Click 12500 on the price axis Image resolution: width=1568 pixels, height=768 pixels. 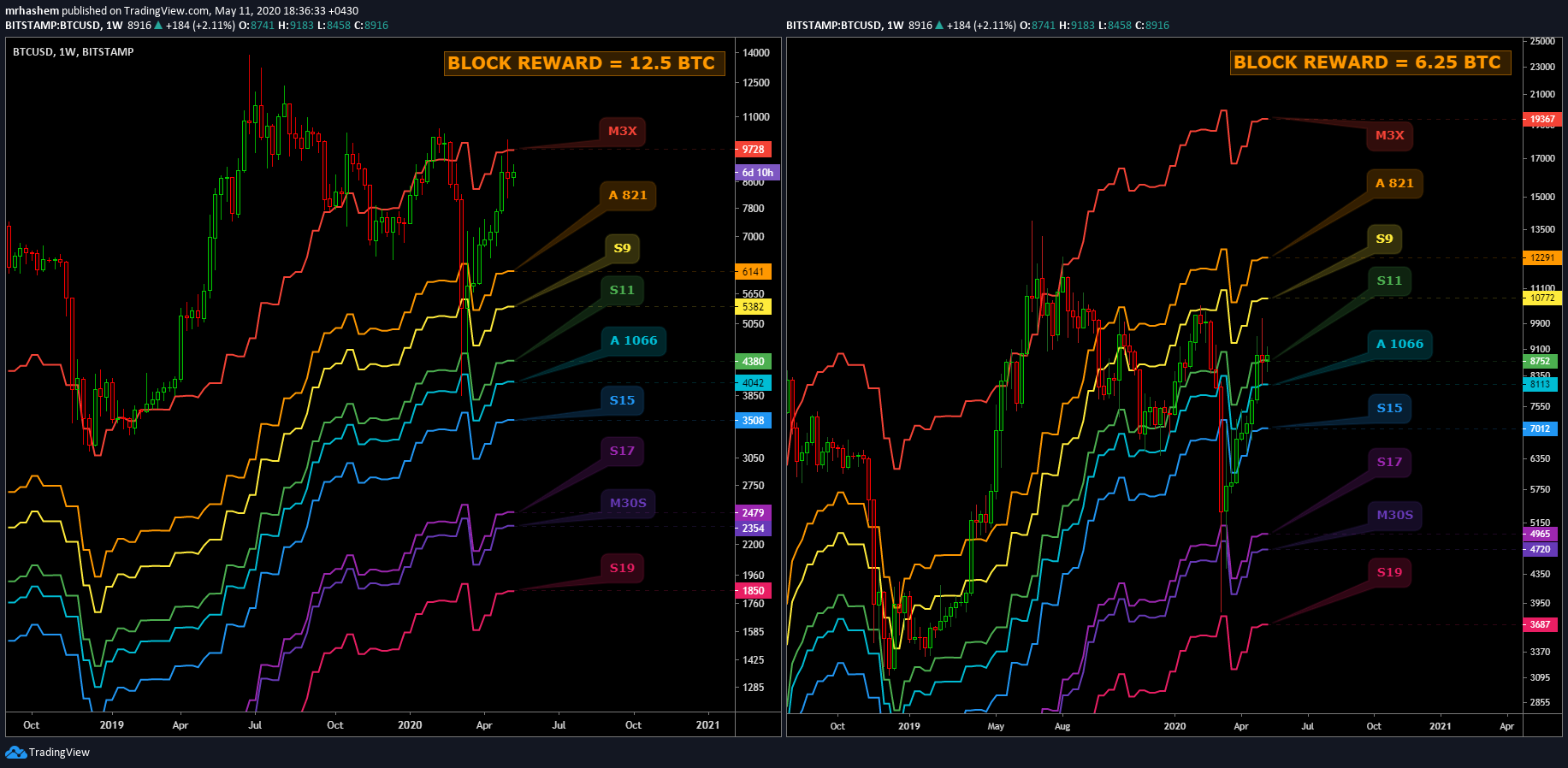point(756,83)
